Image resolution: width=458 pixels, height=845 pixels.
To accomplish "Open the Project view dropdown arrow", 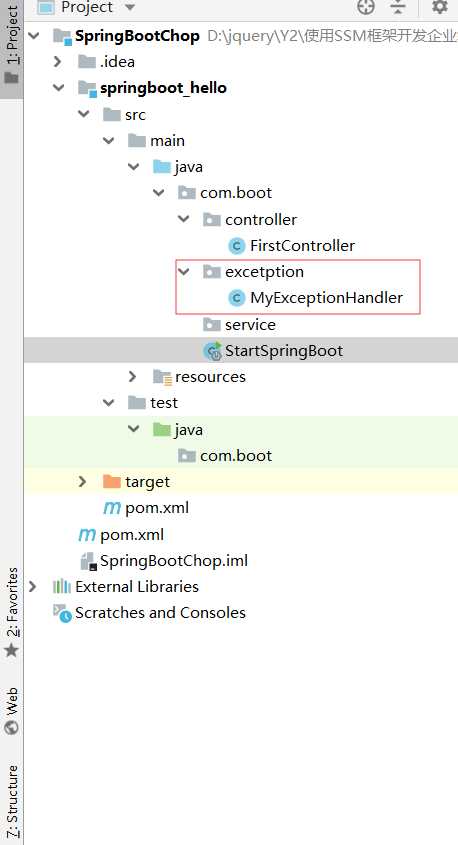I will 129,8.
